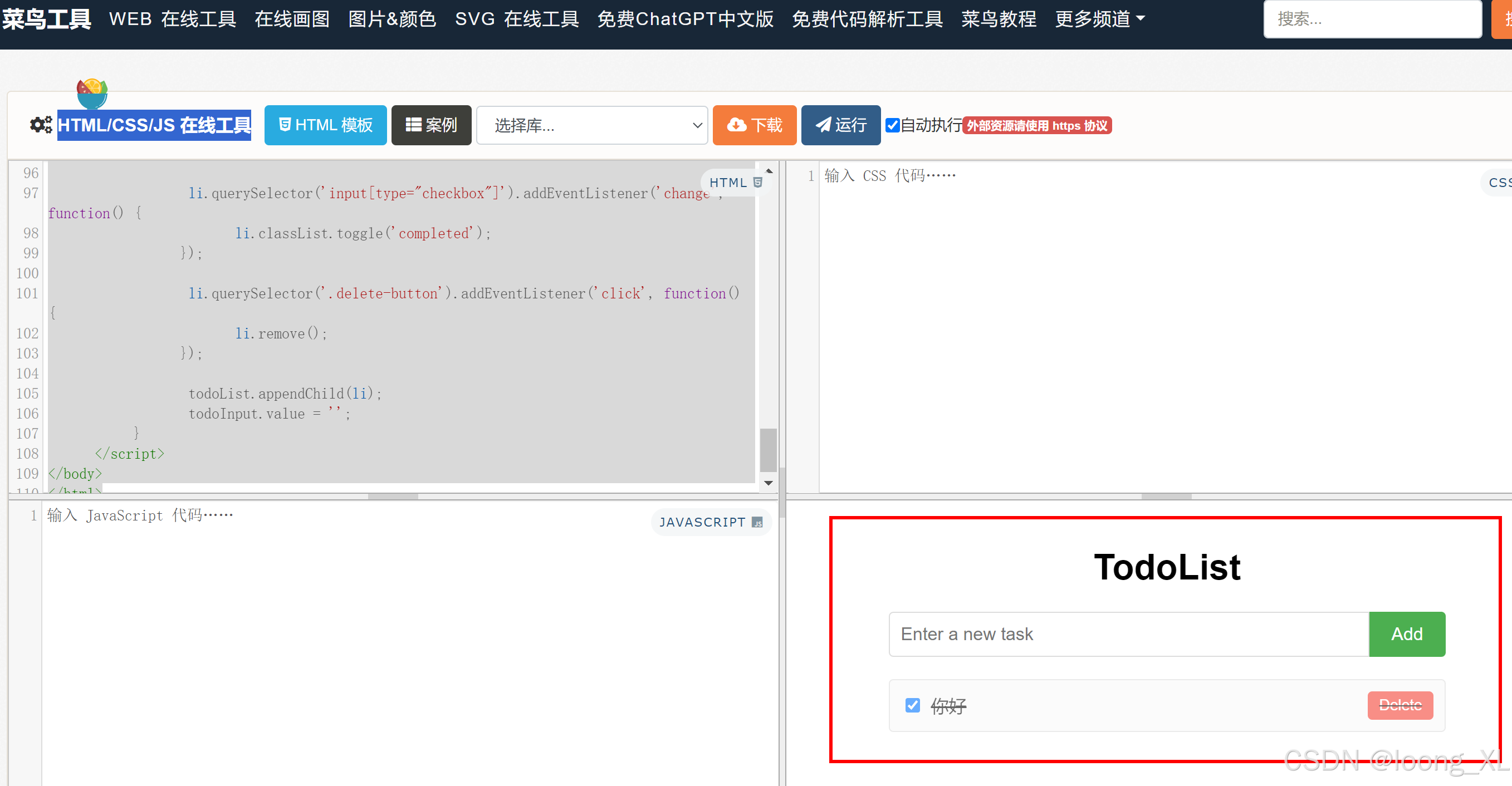Toggle the 自动执行 checkbox
This screenshot has width=1512, height=786.
892,125
